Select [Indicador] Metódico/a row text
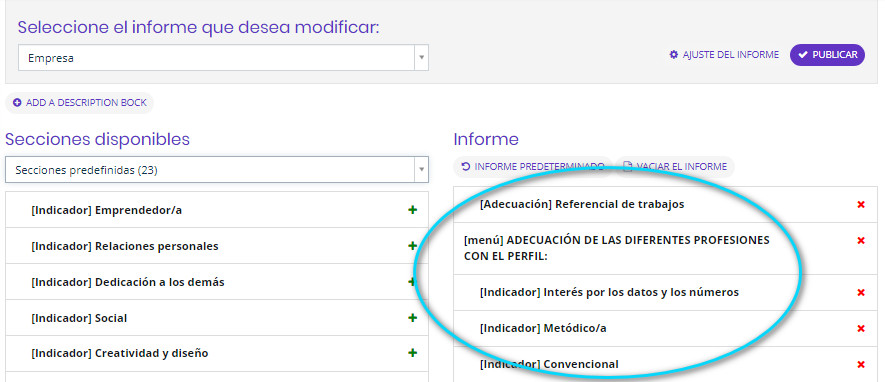Viewport: 885px width, 382px height. coord(543,328)
